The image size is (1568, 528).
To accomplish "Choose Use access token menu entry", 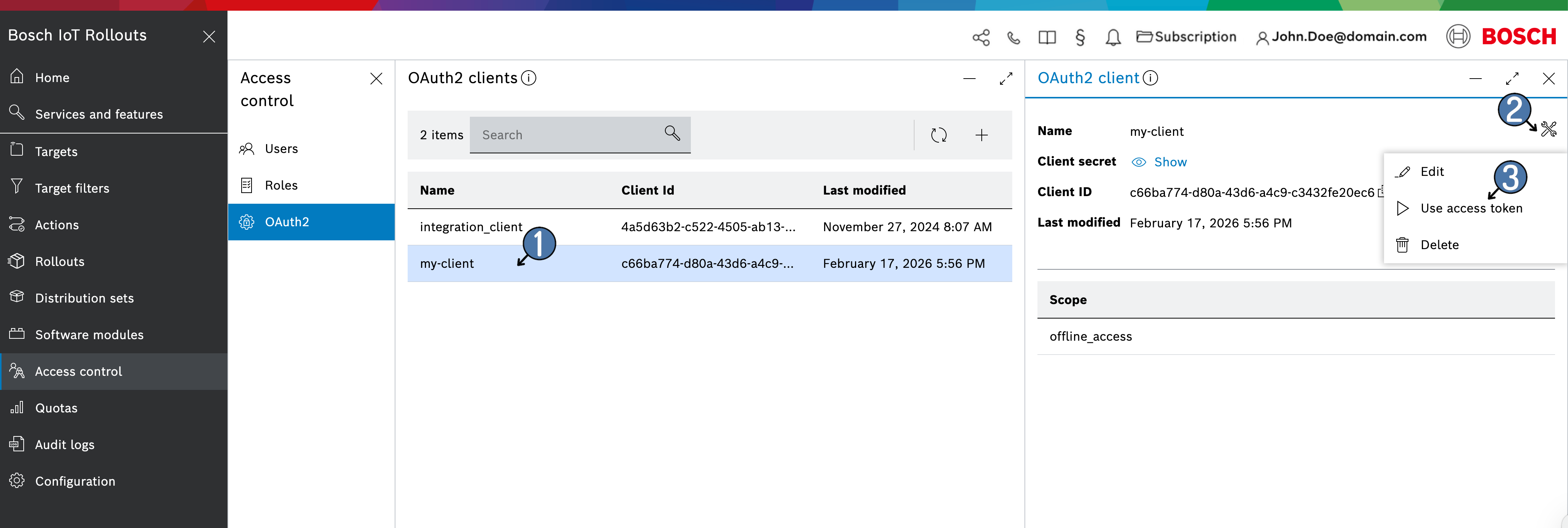I will pyautogui.click(x=1471, y=208).
